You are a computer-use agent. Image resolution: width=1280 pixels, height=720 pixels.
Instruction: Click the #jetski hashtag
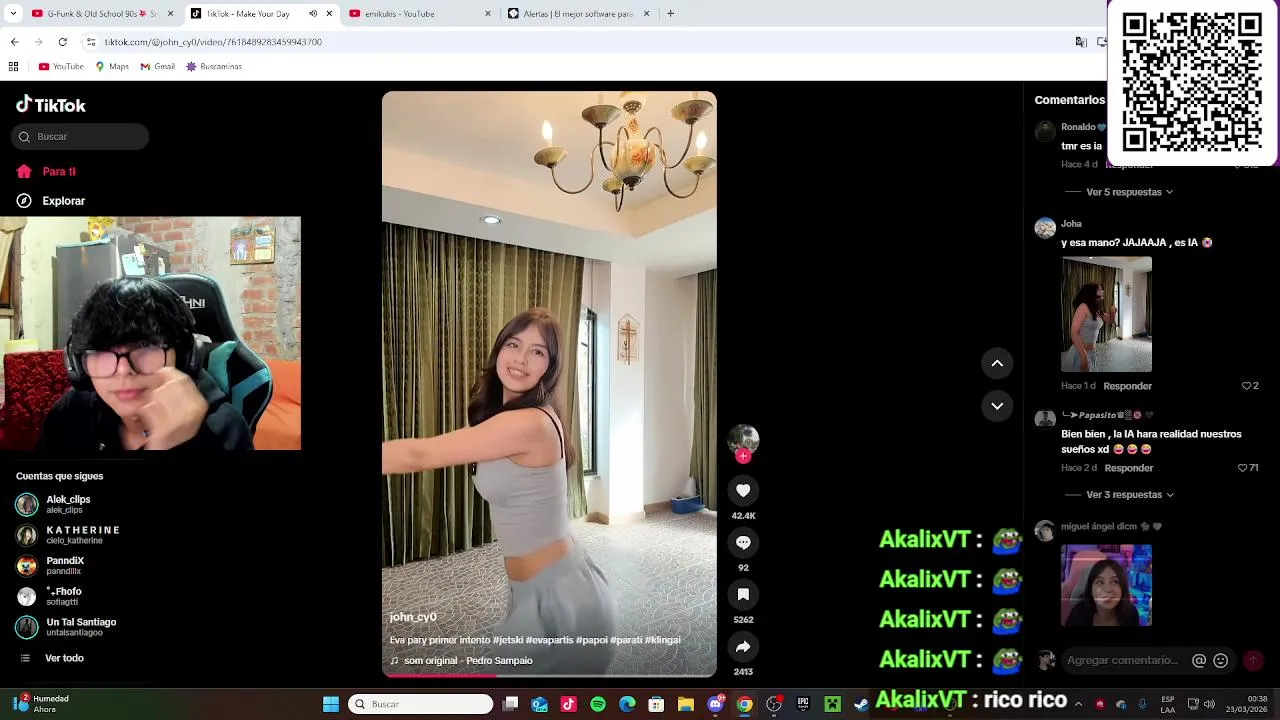(x=509, y=640)
